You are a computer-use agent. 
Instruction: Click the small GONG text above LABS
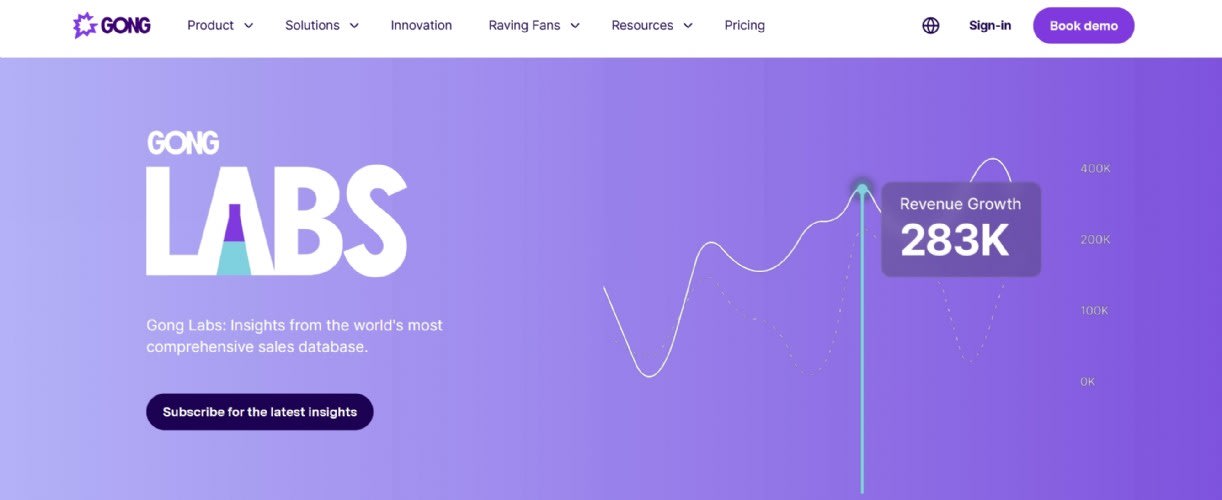183,144
